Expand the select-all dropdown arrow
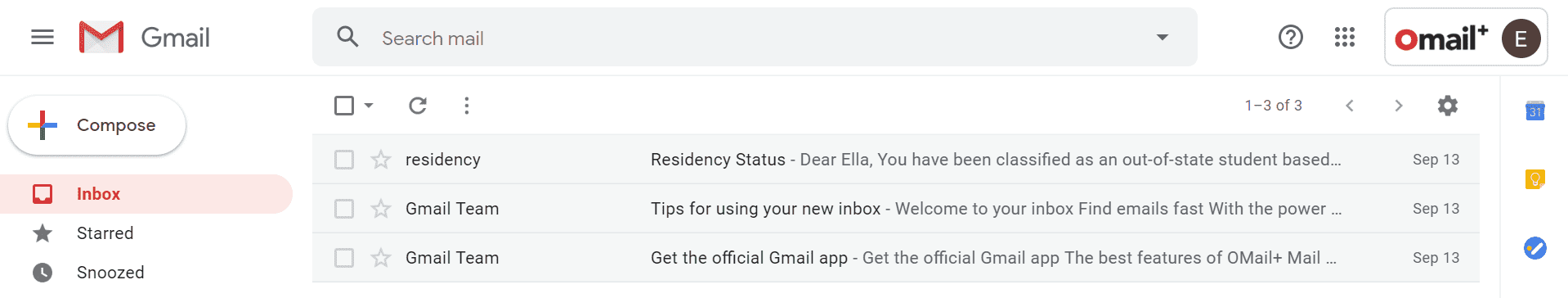The height and width of the screenshot is (298, 1568). point(369,106)
